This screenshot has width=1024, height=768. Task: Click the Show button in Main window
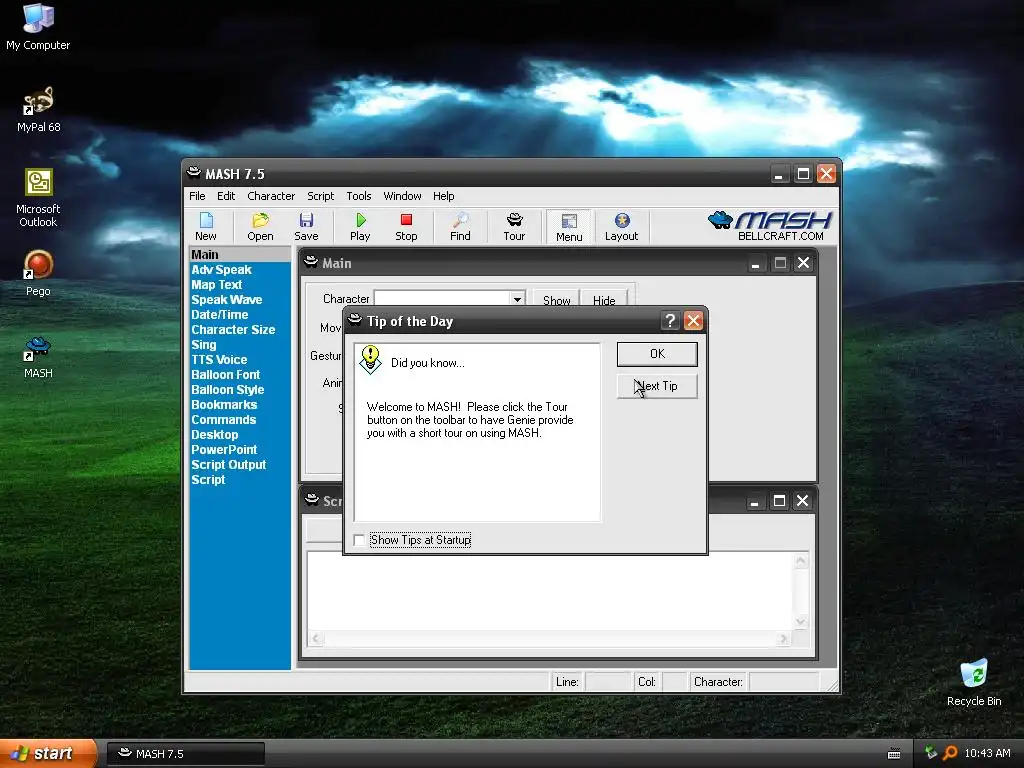556,300
